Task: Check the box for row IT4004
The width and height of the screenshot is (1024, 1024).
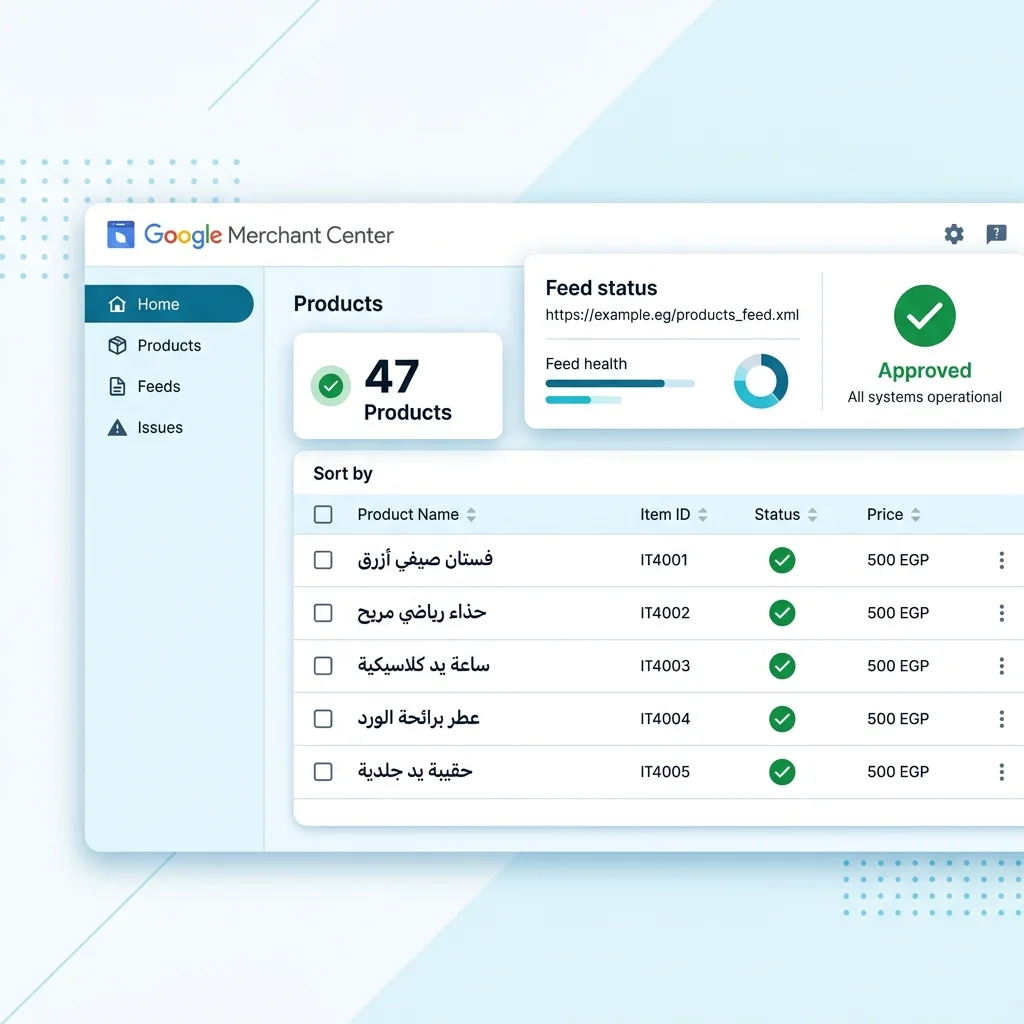Action: 323,718
